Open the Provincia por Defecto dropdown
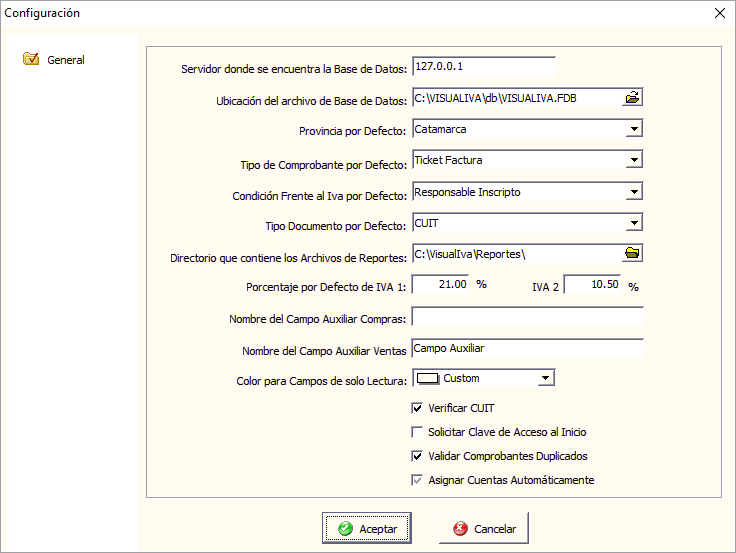 click(x=633, y=129)
